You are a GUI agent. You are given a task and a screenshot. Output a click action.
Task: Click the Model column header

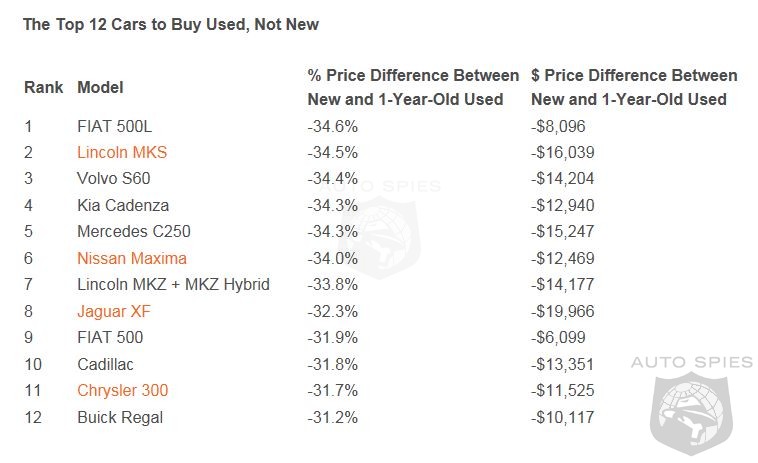tap(100, 88)
